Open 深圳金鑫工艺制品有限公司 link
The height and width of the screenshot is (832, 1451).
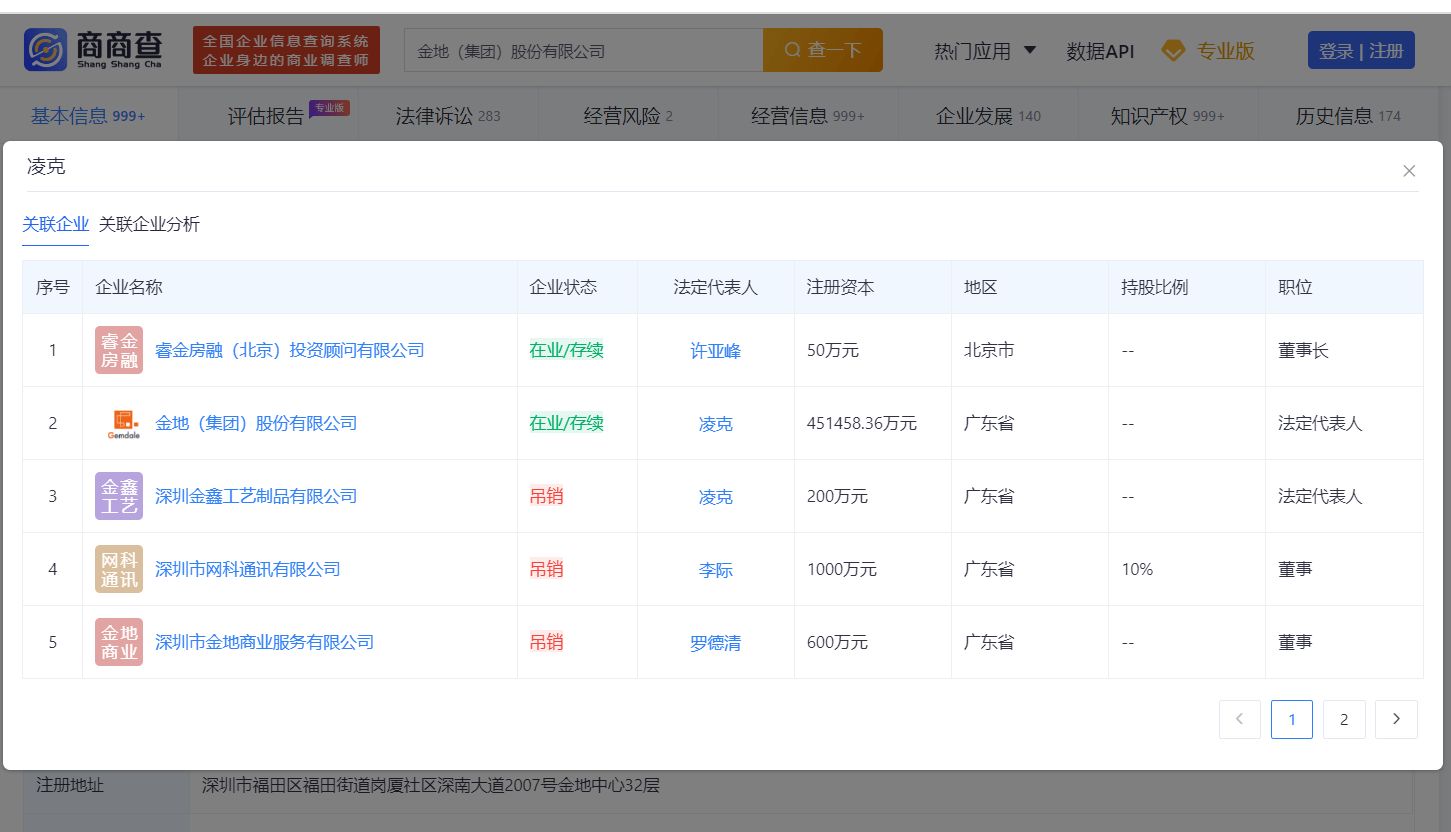(x=256, y=496)
